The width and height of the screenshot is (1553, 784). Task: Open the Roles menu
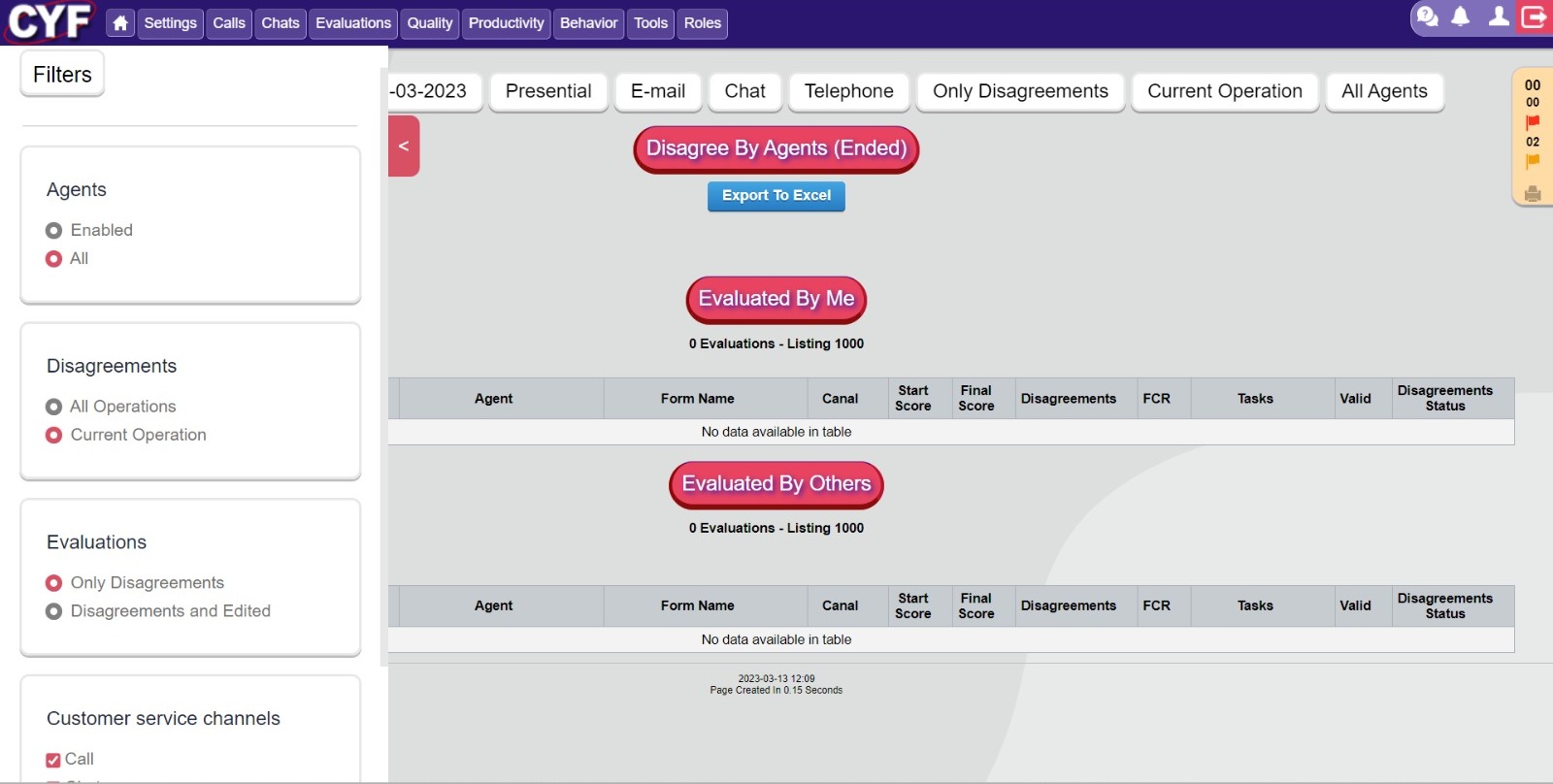(x=703, y=23)
